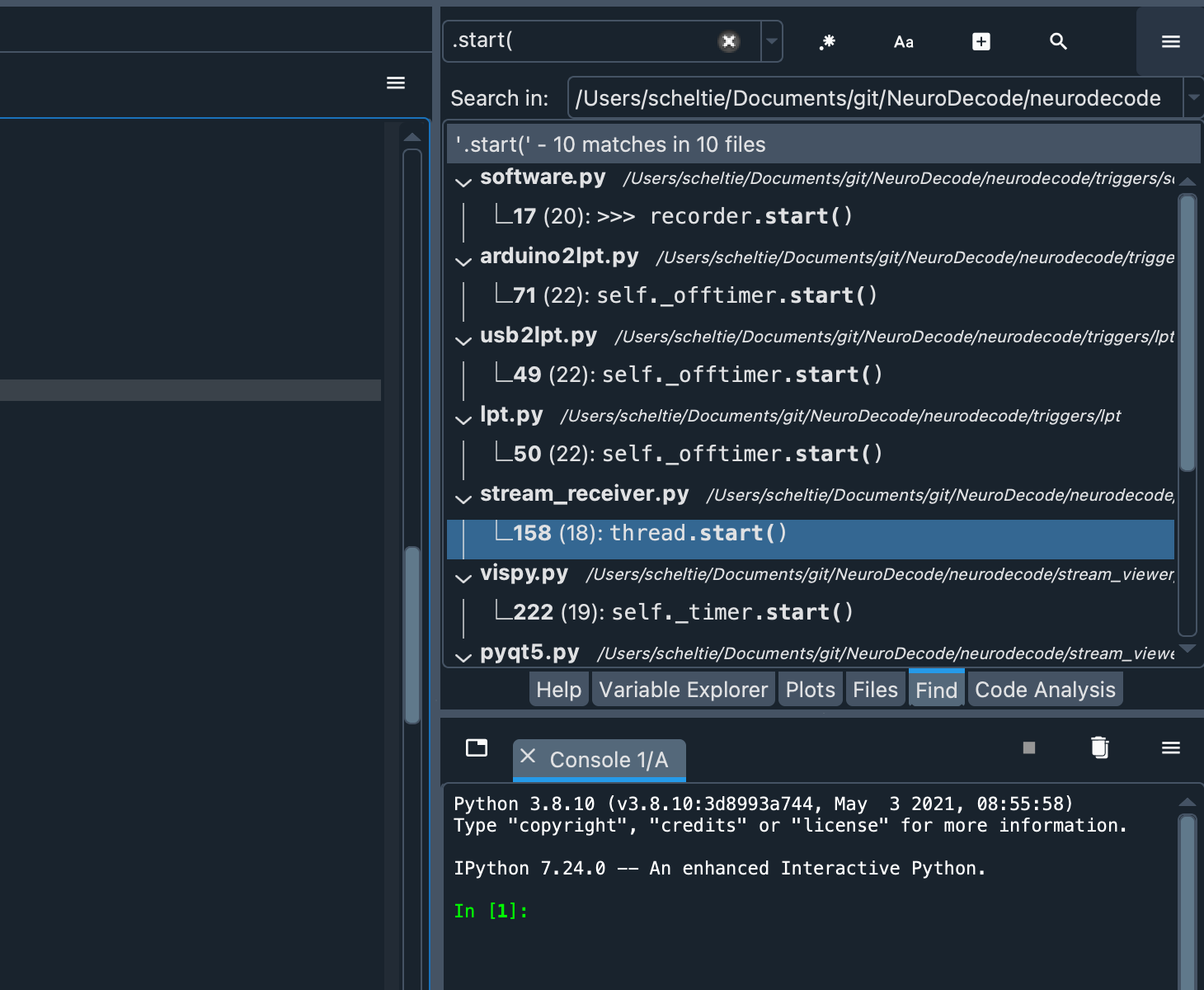Select the highlighted thread.start() match

[x=697, y=532]
